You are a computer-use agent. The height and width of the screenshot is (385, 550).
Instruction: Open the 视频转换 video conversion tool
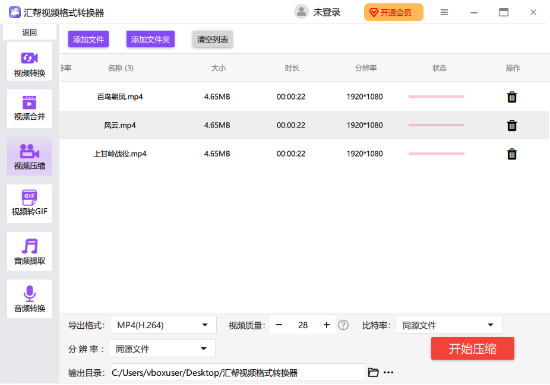29,62
